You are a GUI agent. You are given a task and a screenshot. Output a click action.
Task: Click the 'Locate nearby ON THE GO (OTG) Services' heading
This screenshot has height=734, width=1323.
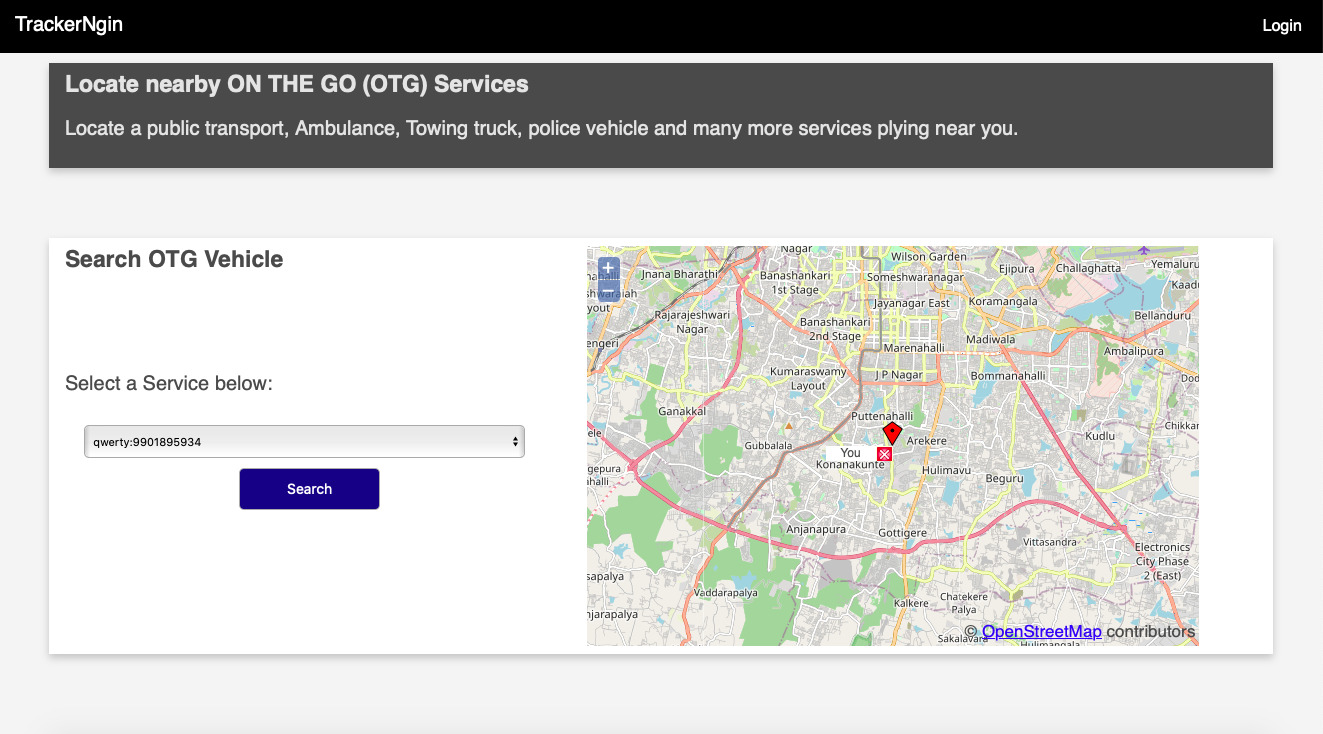(297, 84)
